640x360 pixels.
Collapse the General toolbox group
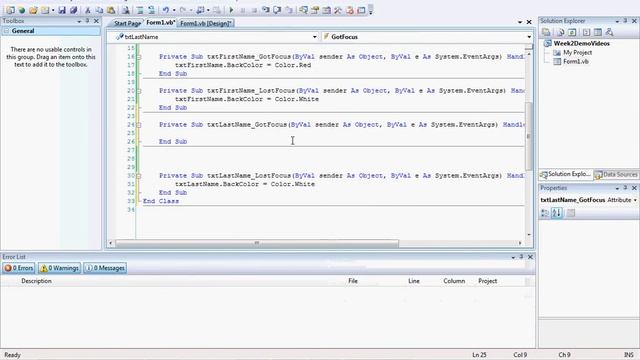click(7, 31)
